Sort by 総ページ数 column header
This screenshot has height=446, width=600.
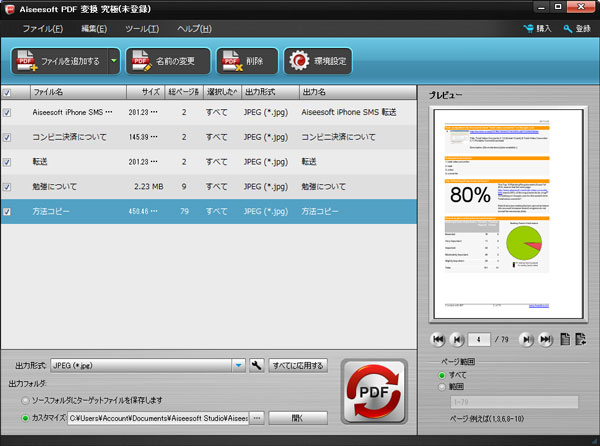pos(184,92)
